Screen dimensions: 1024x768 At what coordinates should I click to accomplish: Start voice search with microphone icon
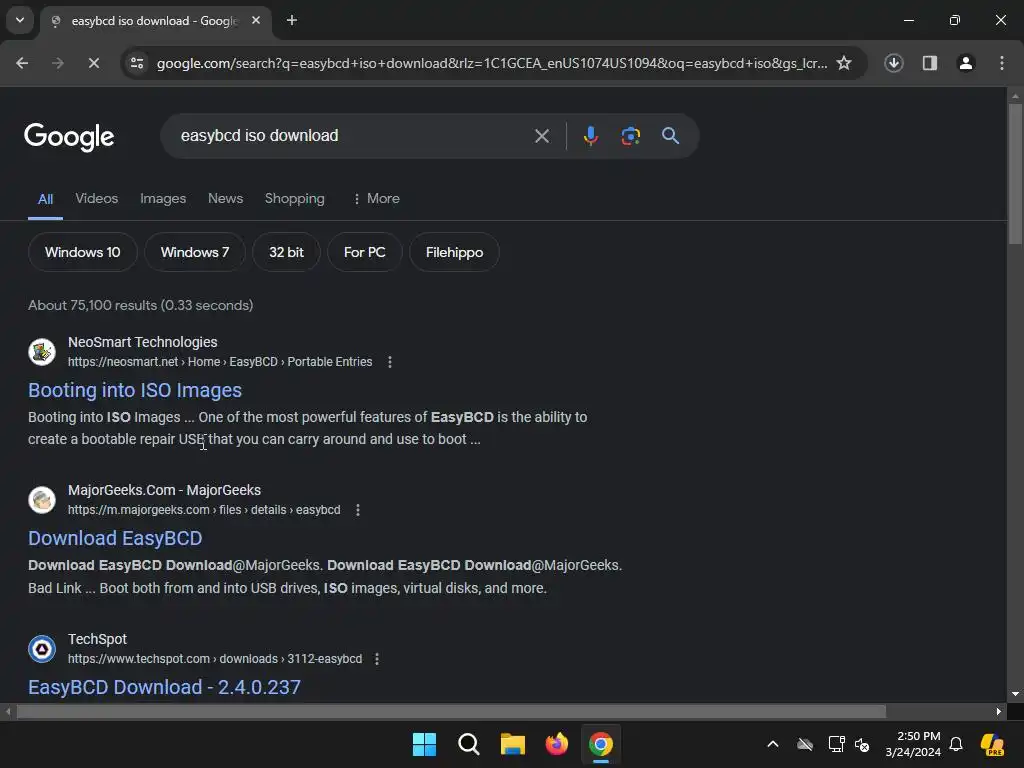(590, 136)
